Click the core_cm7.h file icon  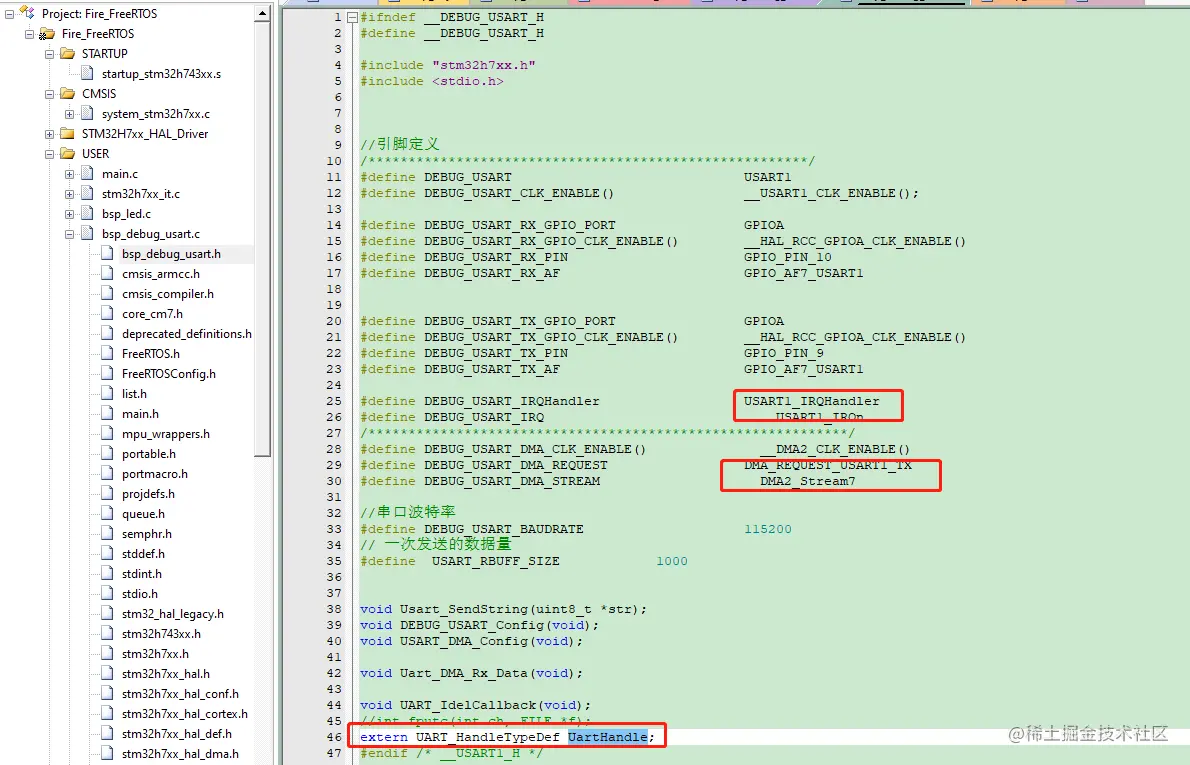(107, 313)
